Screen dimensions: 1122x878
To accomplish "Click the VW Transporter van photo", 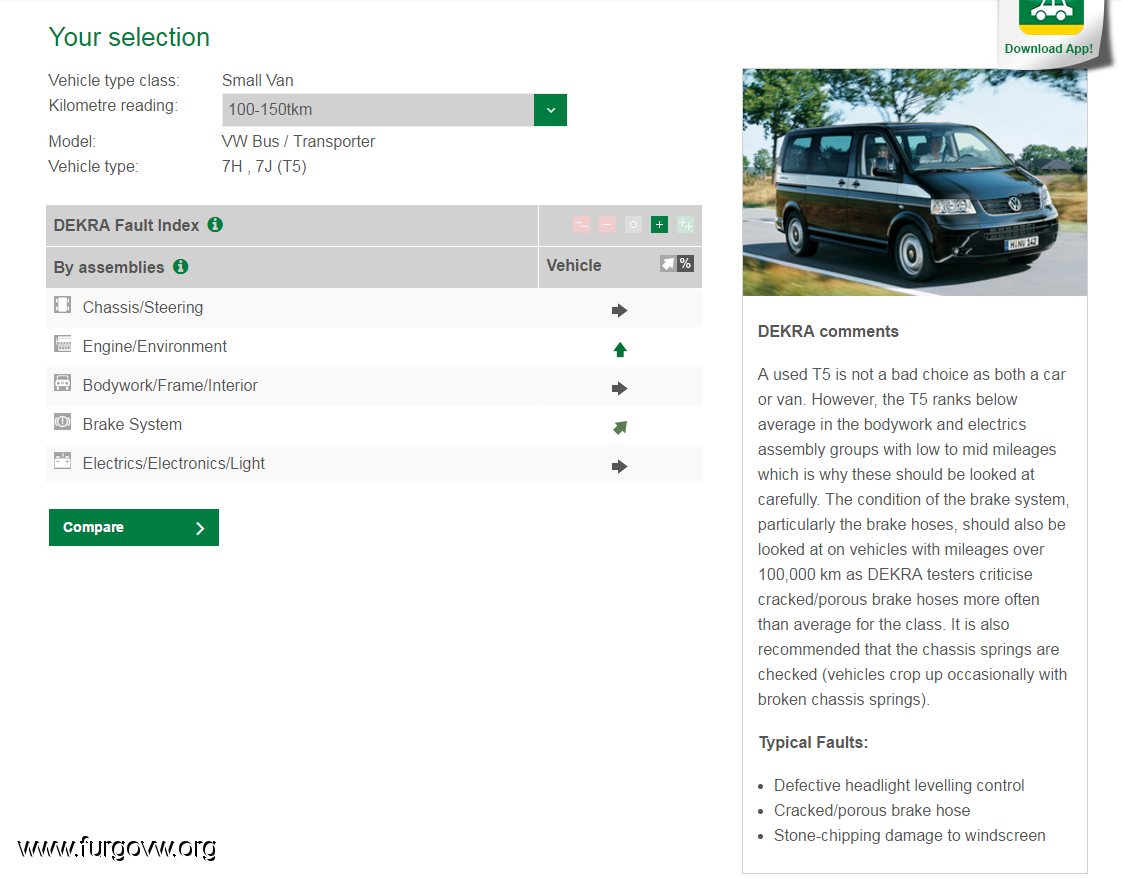I will click(914, 182).
